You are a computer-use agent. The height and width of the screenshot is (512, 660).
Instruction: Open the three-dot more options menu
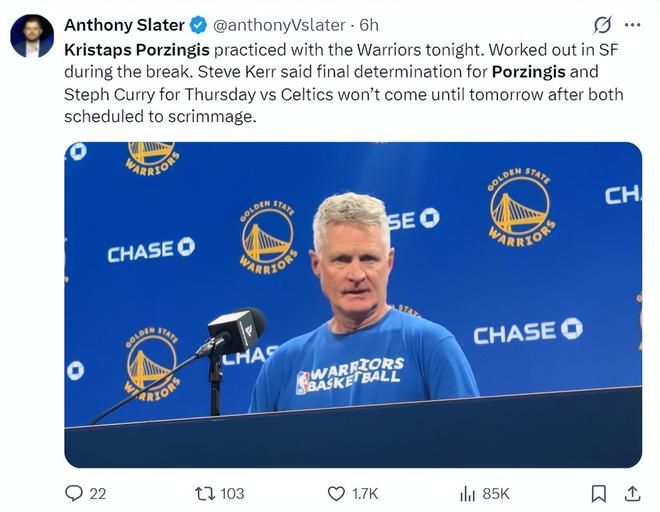pyautogui.click(x=632, y=25)
